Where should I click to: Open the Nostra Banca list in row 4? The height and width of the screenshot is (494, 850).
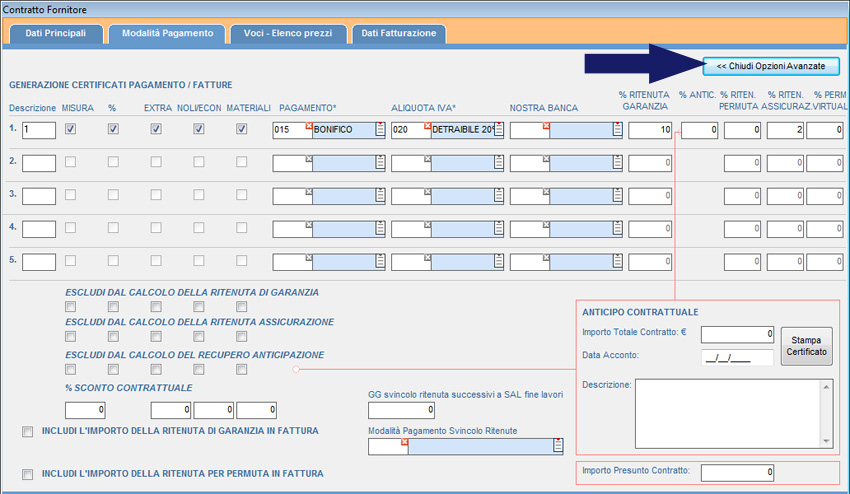617,229
